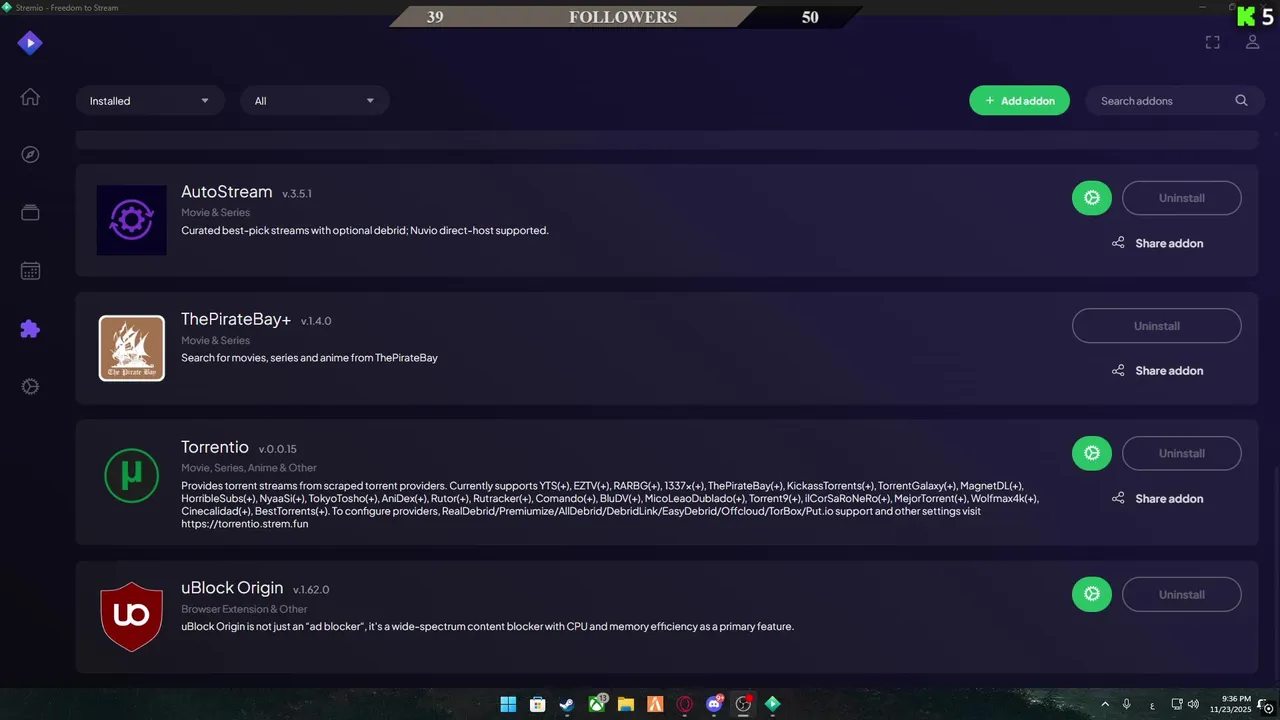Open Steam from taskbar

tap(567, 704)
